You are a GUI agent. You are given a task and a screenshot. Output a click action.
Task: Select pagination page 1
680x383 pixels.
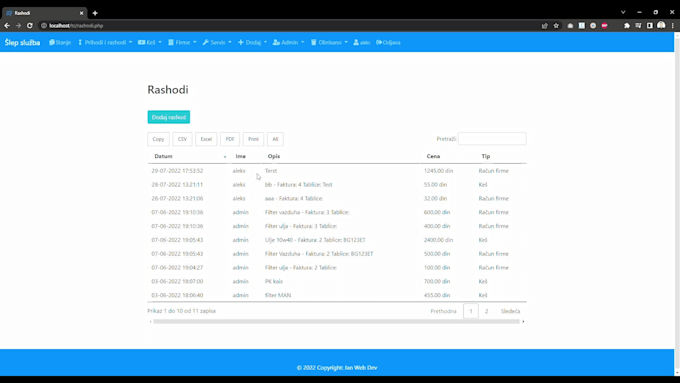coord(471,311)
